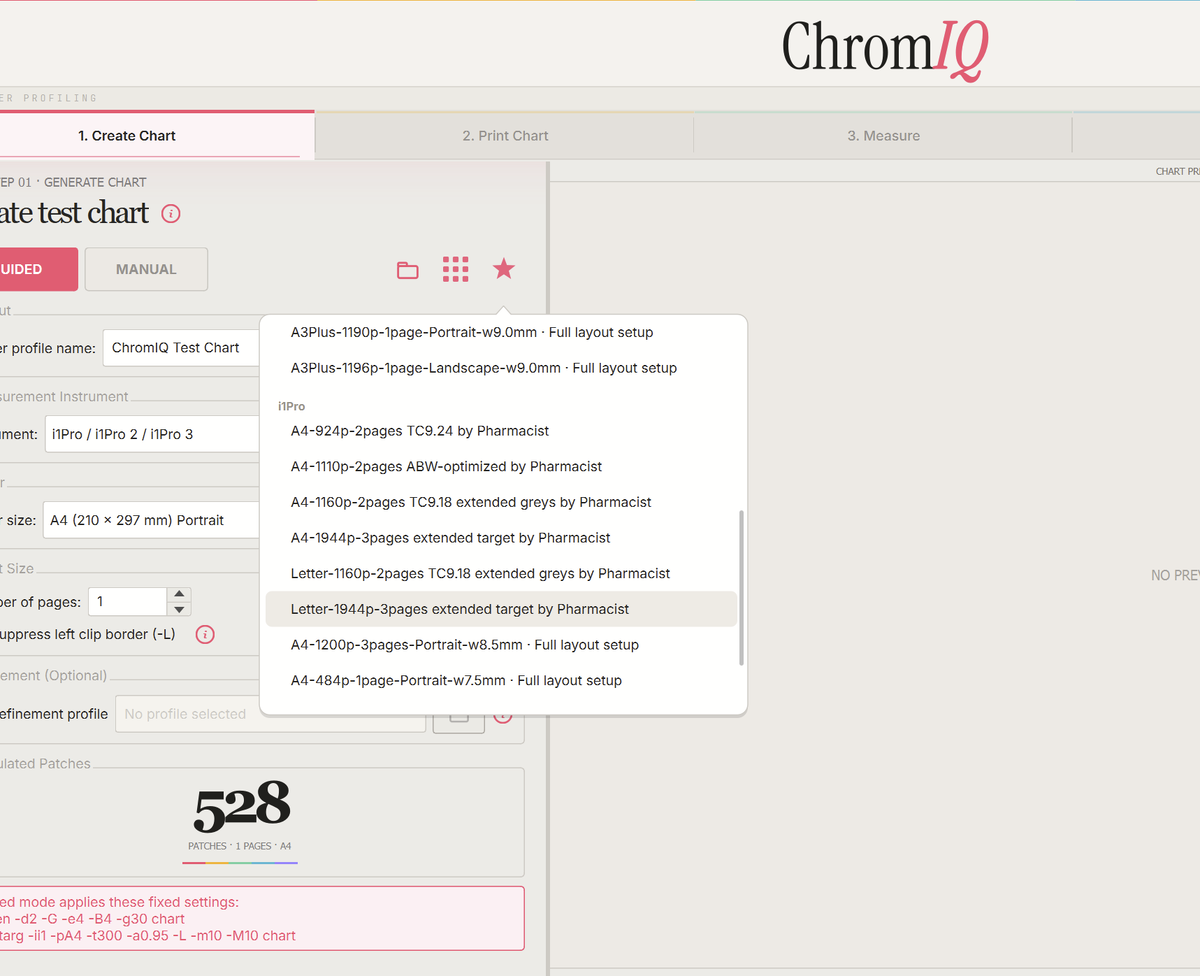
Task: Click the 528 patches count
Action: click(241, 807)
